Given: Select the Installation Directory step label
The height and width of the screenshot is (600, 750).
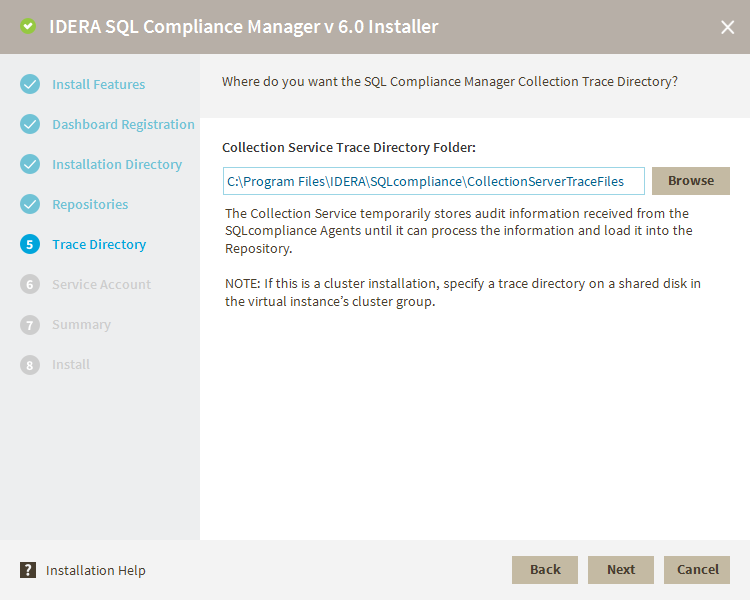Looking at the screenshot, I should [x=117, y=164].
